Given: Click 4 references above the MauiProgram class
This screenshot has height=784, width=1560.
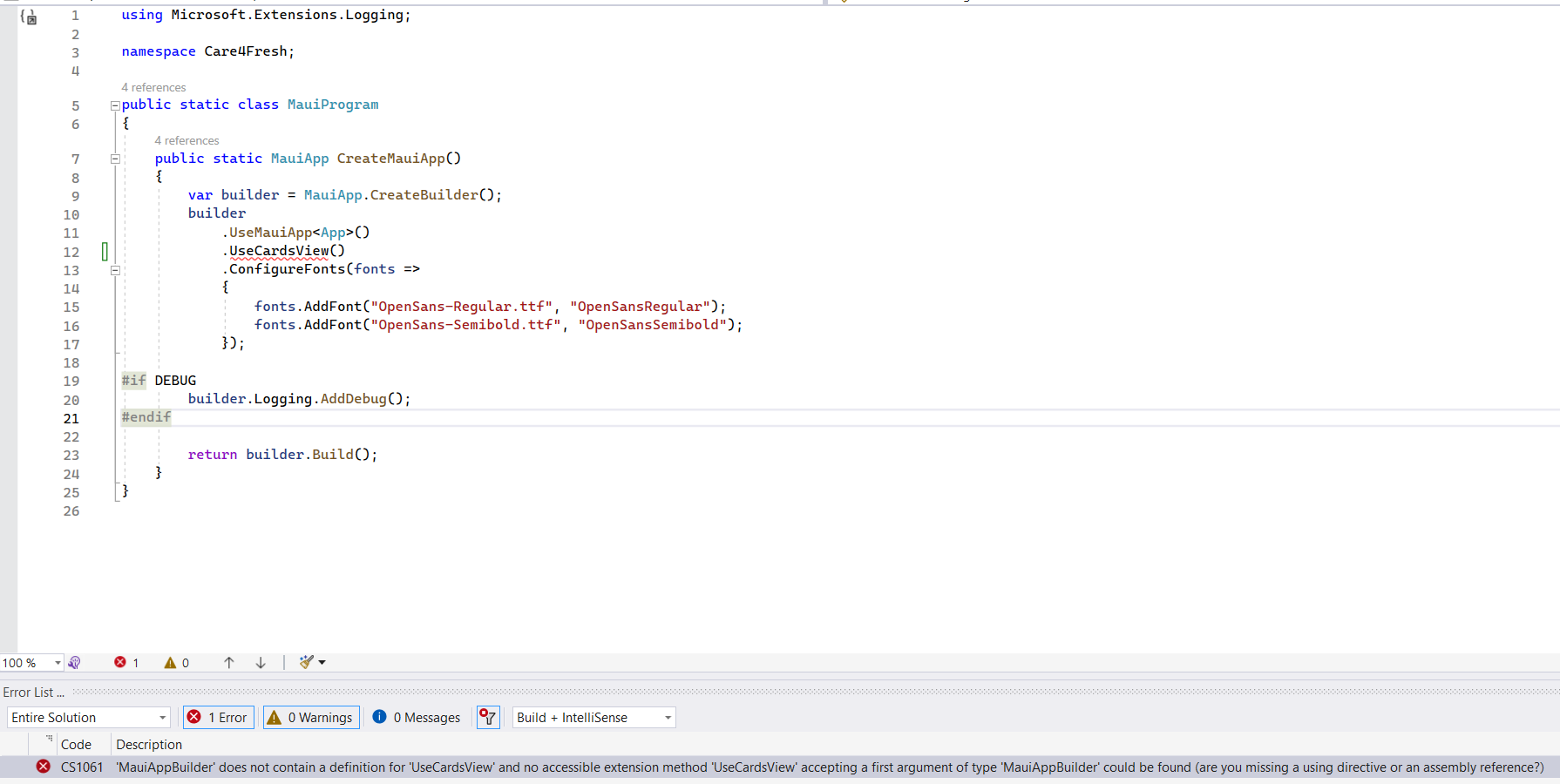Looking at the screenshot, I should (x=153, y=87).
